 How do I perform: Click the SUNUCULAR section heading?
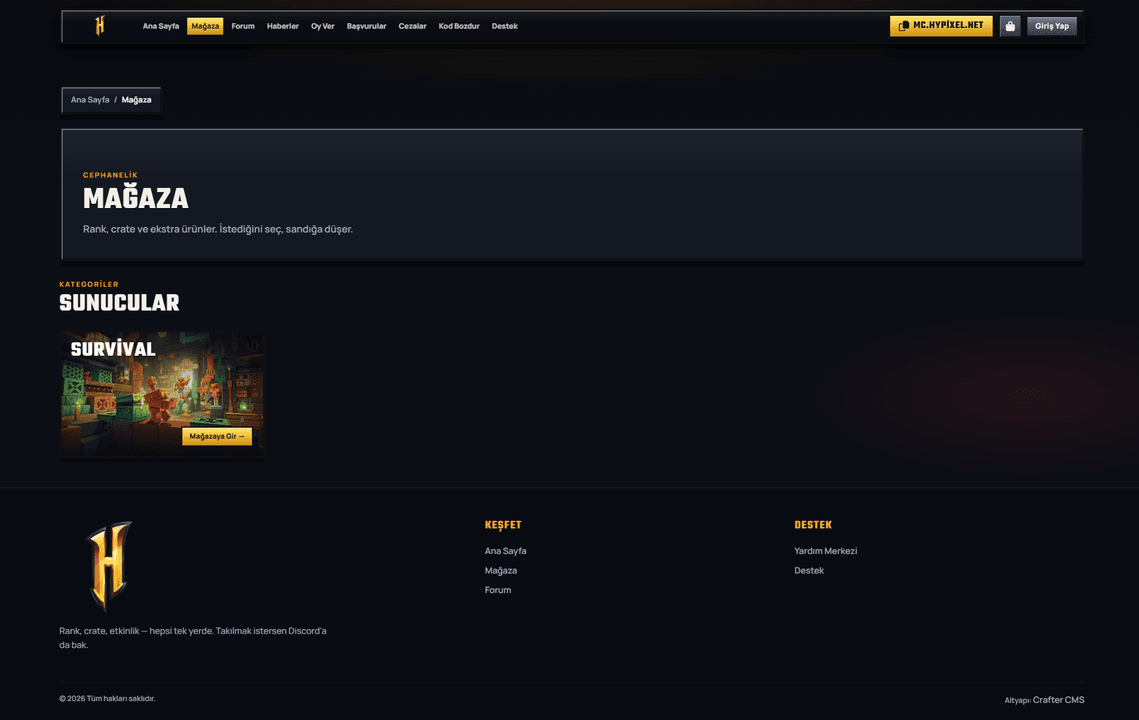(119, 303)
